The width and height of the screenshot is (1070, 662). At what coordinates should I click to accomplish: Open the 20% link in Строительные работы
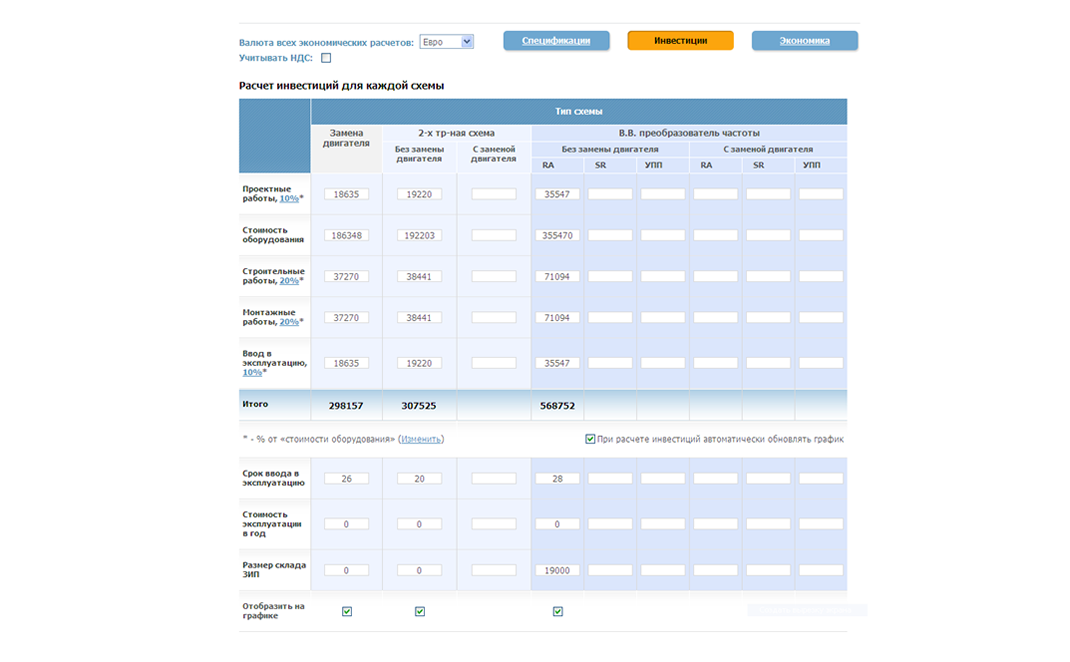(x=289, y=280)
